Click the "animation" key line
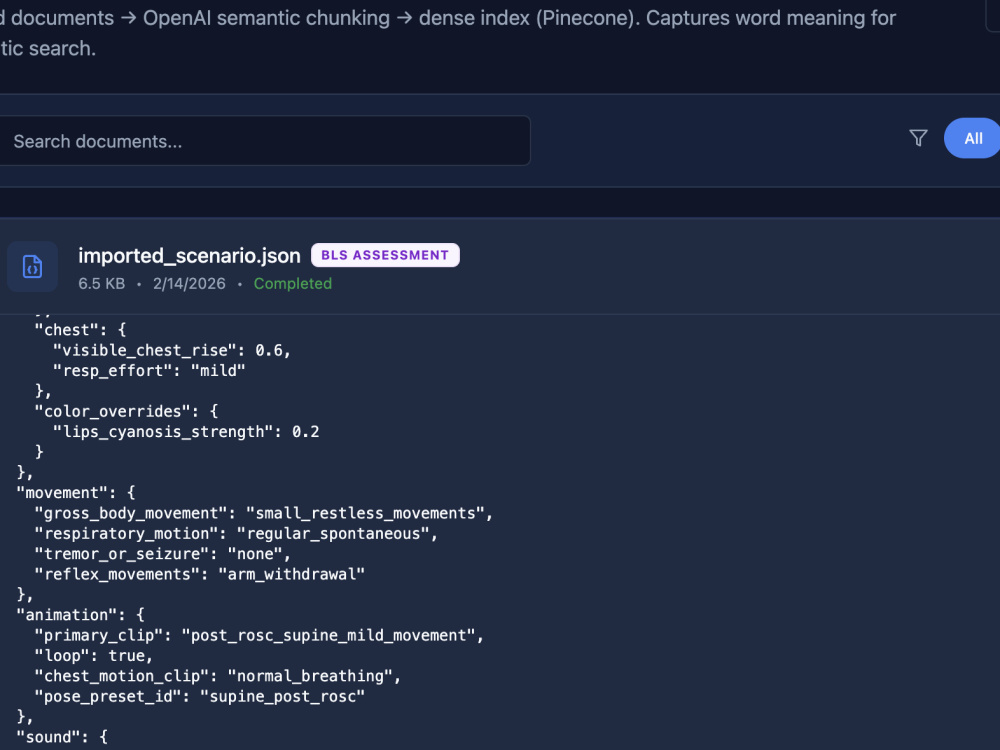The image size is (1000, 750). pos(80,615)
